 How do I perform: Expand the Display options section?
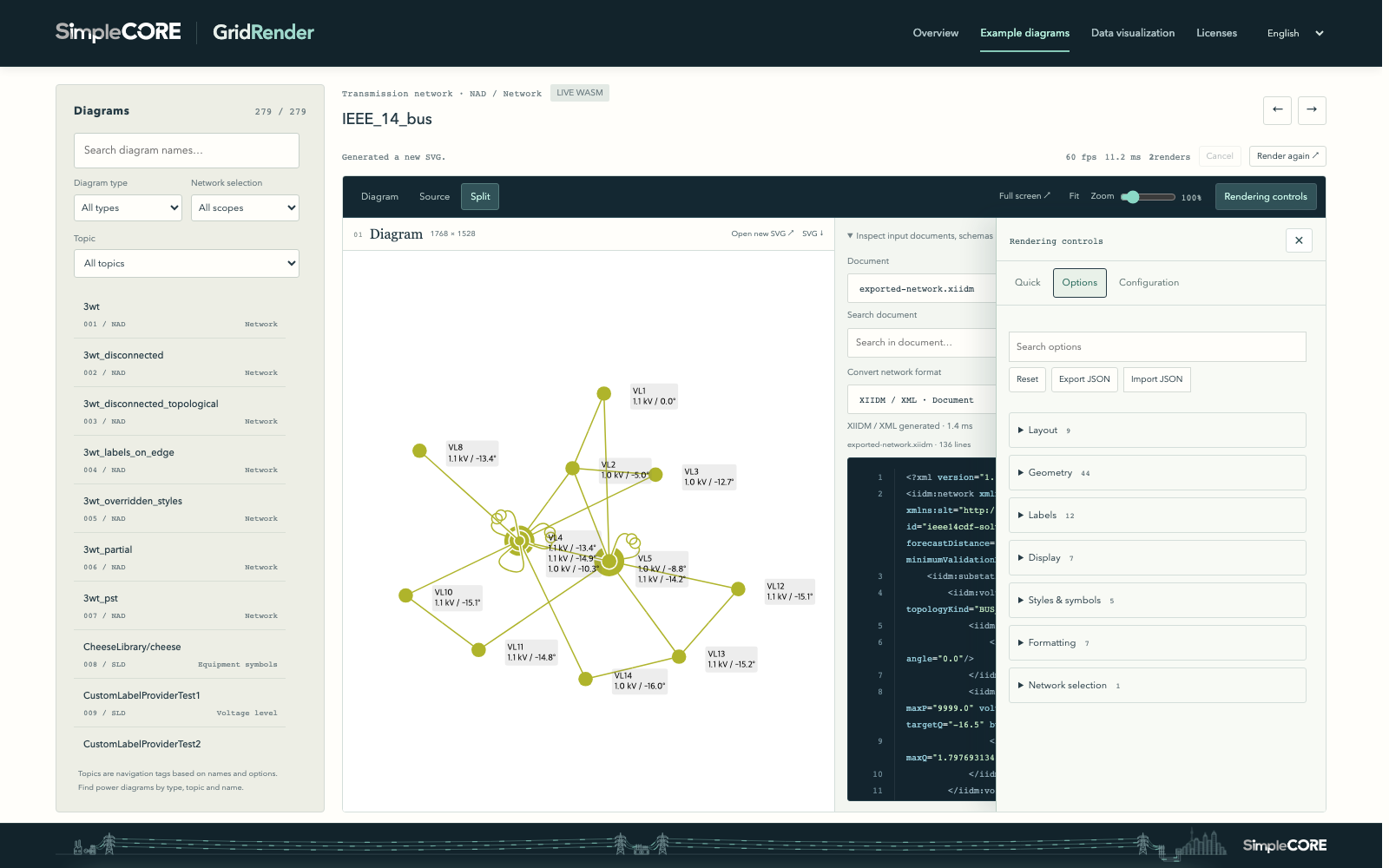click(x=1157, y=557)
